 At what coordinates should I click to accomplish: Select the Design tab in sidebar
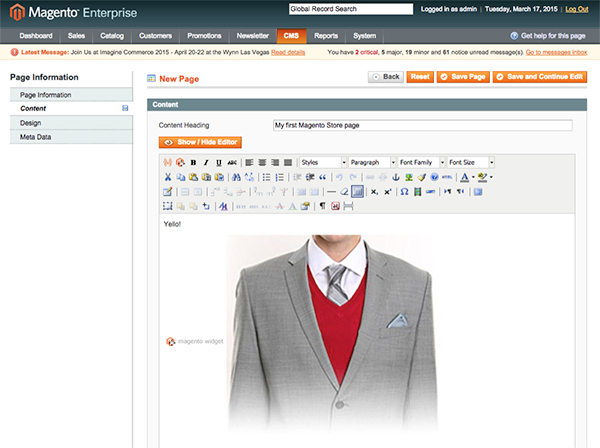[x=71, y=123]
